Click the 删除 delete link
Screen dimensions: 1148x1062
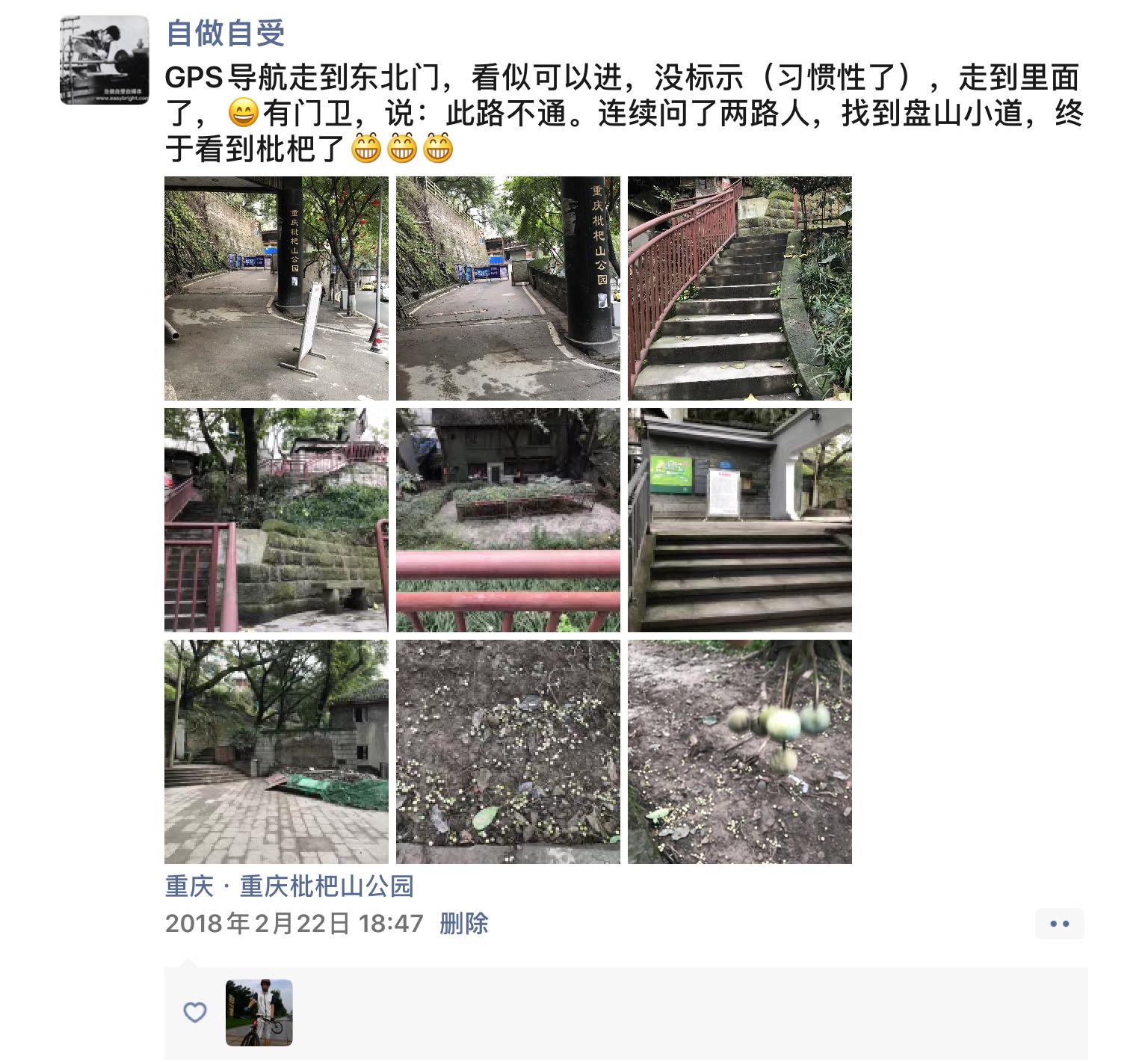[x=463, y=923]
